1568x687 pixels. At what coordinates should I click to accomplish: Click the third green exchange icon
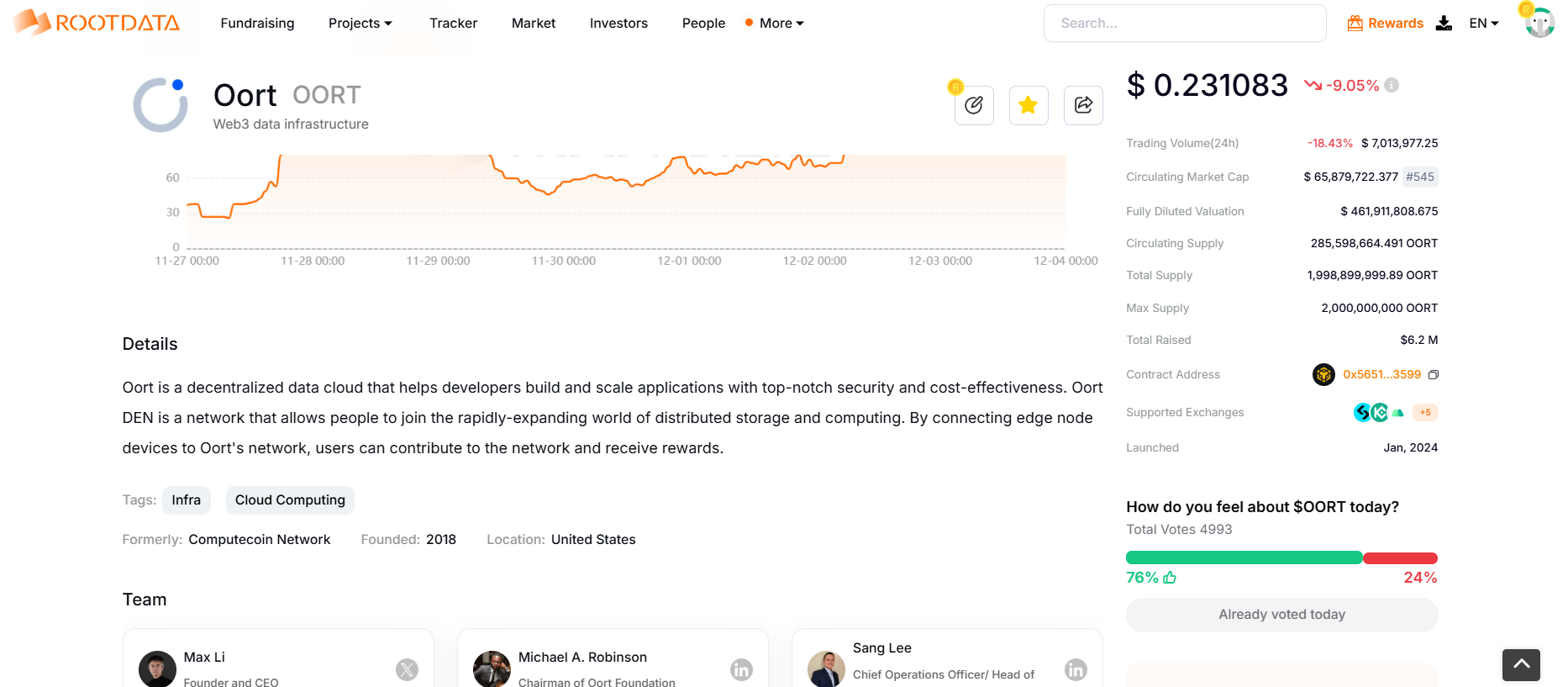pyautogui.click(x=1397, y=413)
